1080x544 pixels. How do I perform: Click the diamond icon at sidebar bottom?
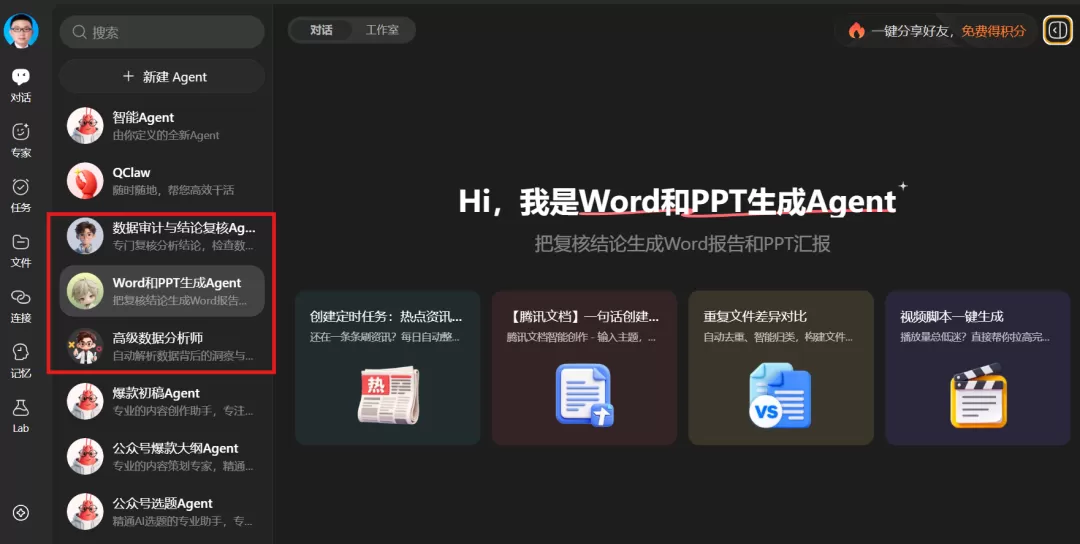[x=21, y=513]
